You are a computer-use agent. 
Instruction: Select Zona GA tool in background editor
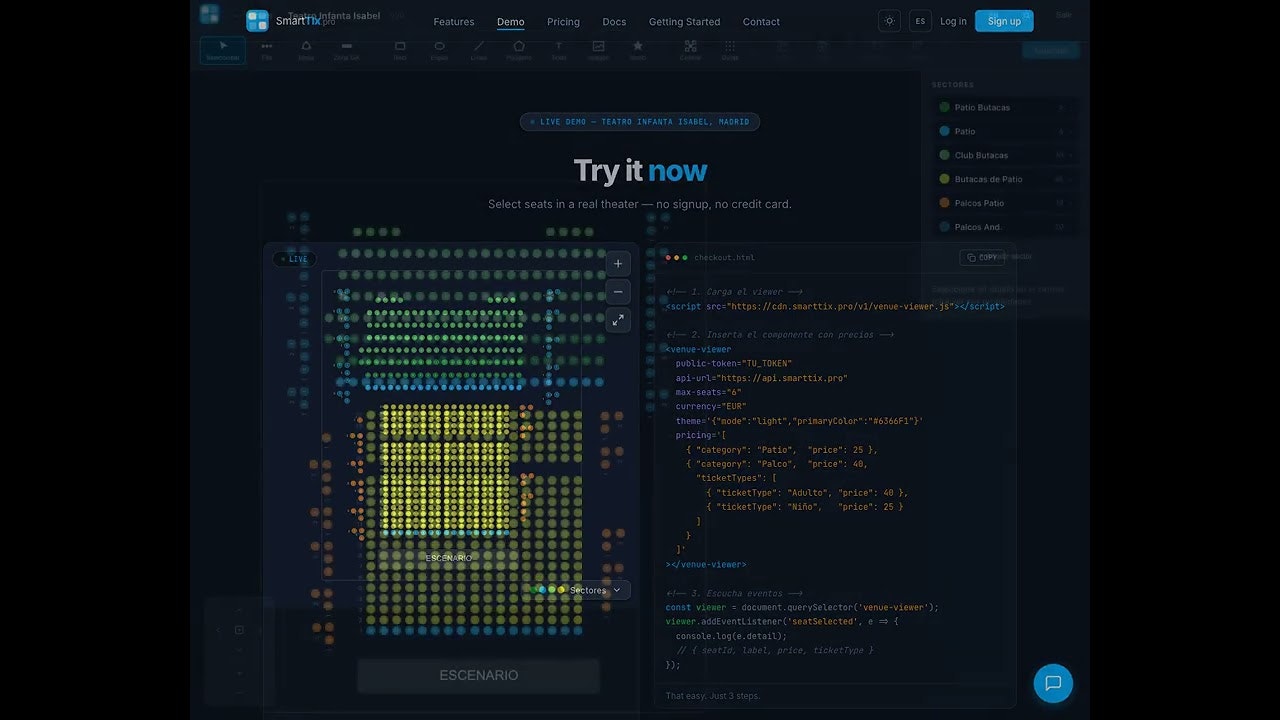tap(347, 50)
